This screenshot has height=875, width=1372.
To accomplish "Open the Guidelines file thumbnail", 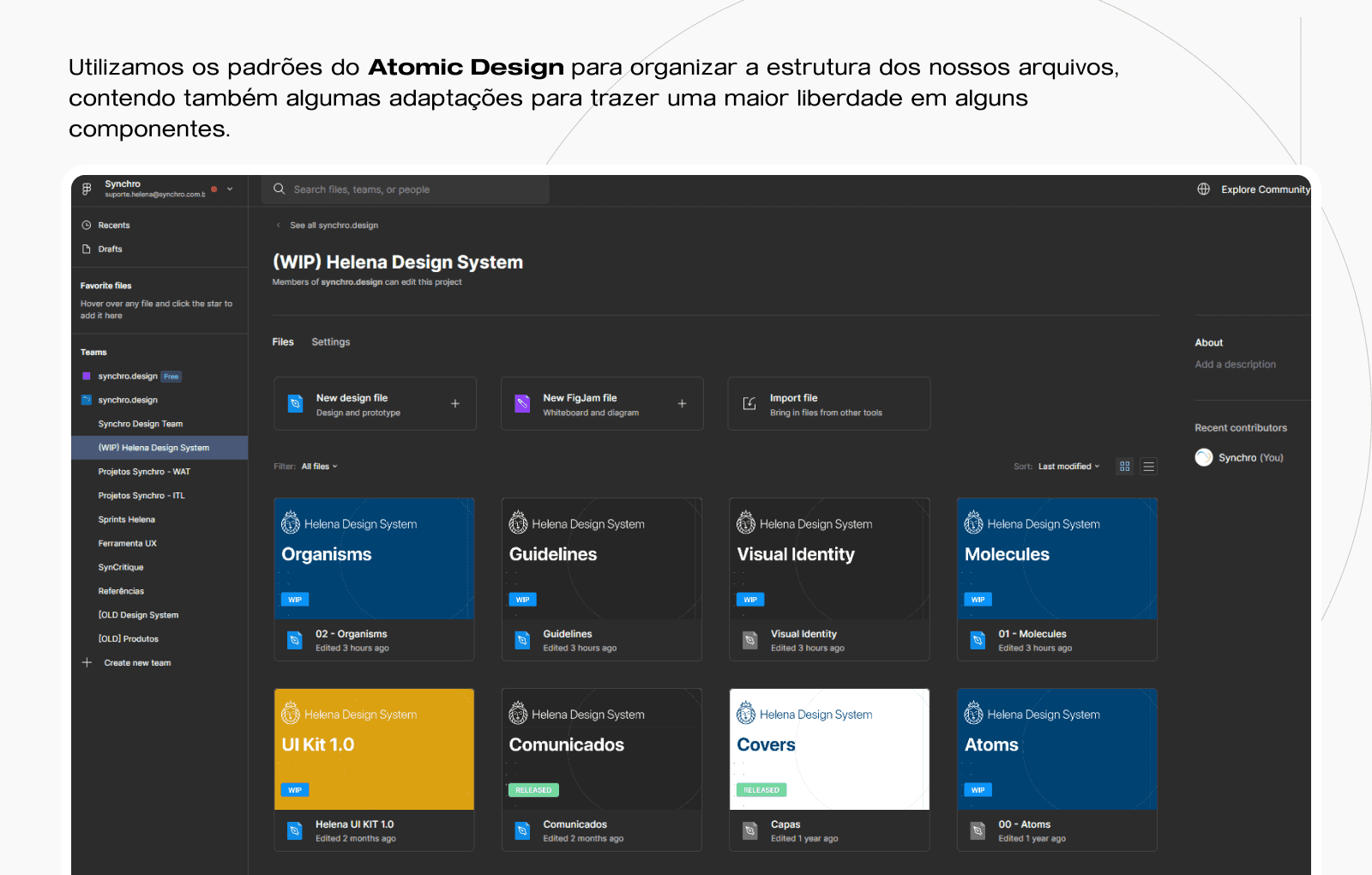I will (602, 558).
